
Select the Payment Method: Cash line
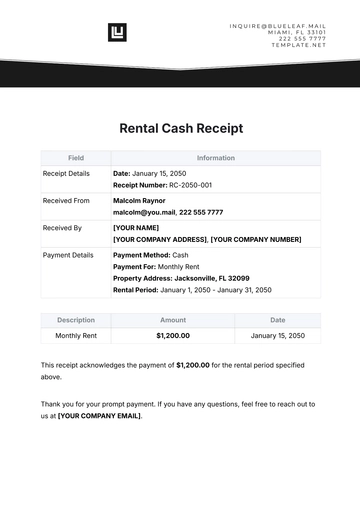151,255
